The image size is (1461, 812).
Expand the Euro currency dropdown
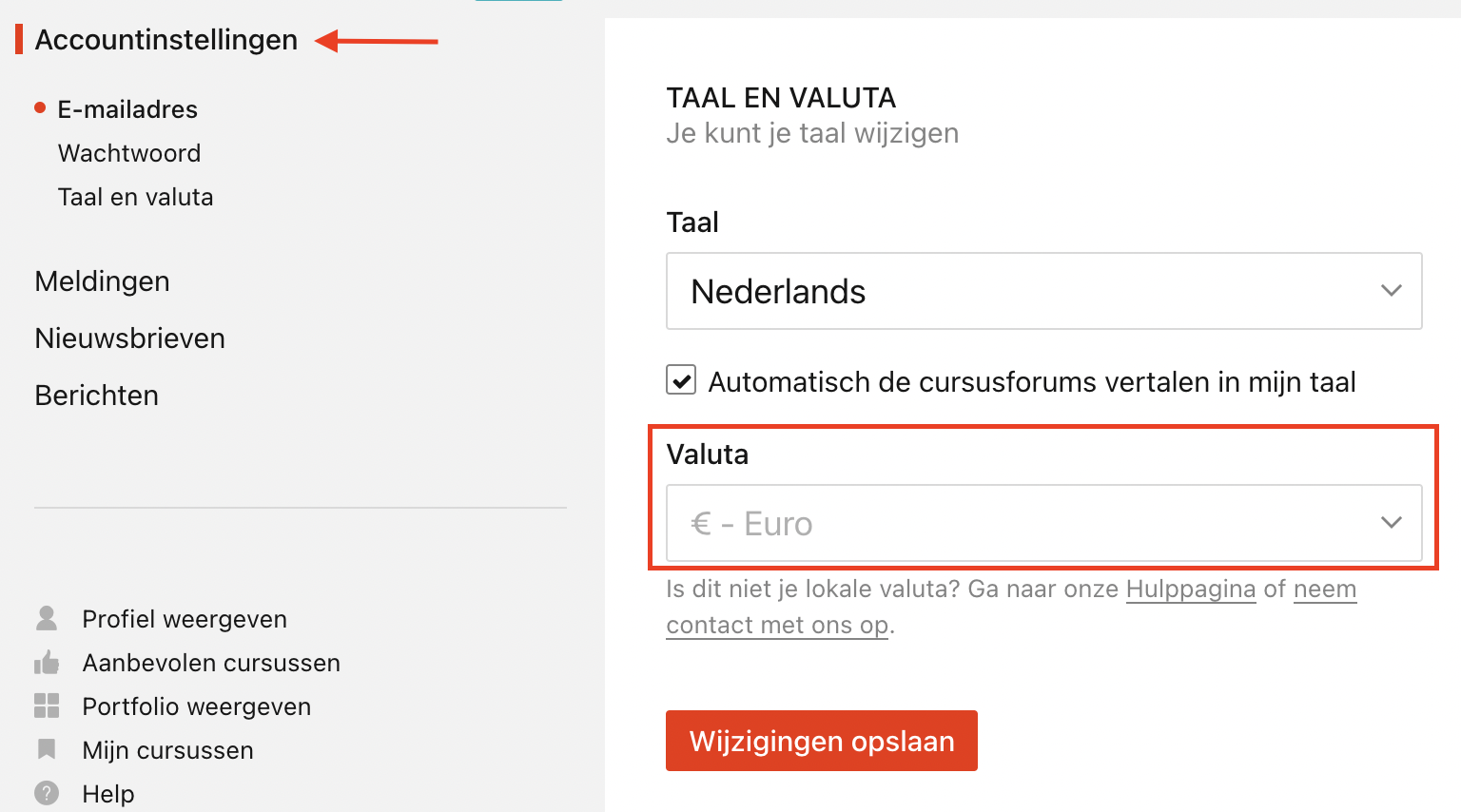tap(1043, 523)
